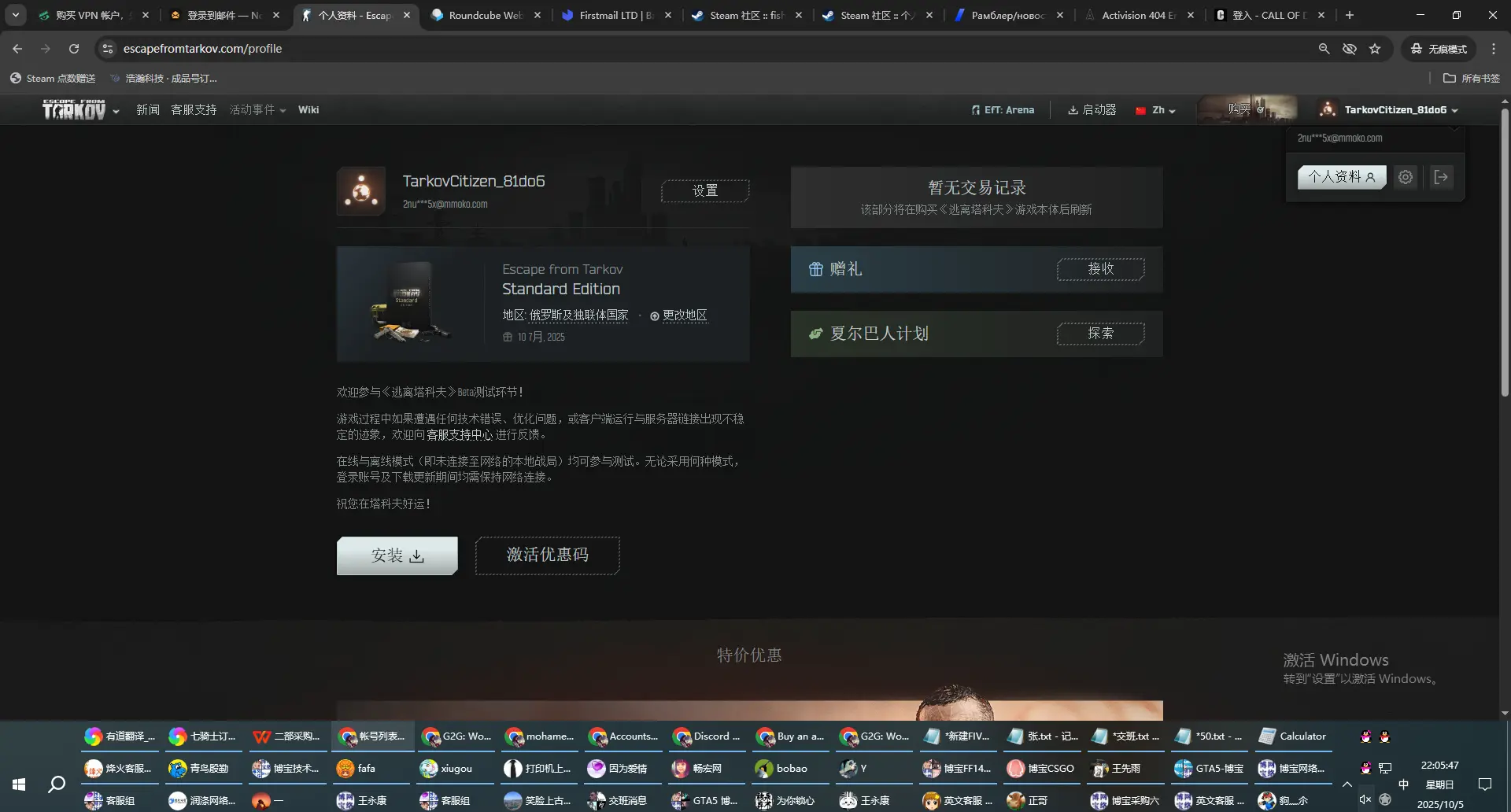This screenshot has width=1511, height=812.
Task: Click the 购买 banner in the header
Action: (1247, 109)
